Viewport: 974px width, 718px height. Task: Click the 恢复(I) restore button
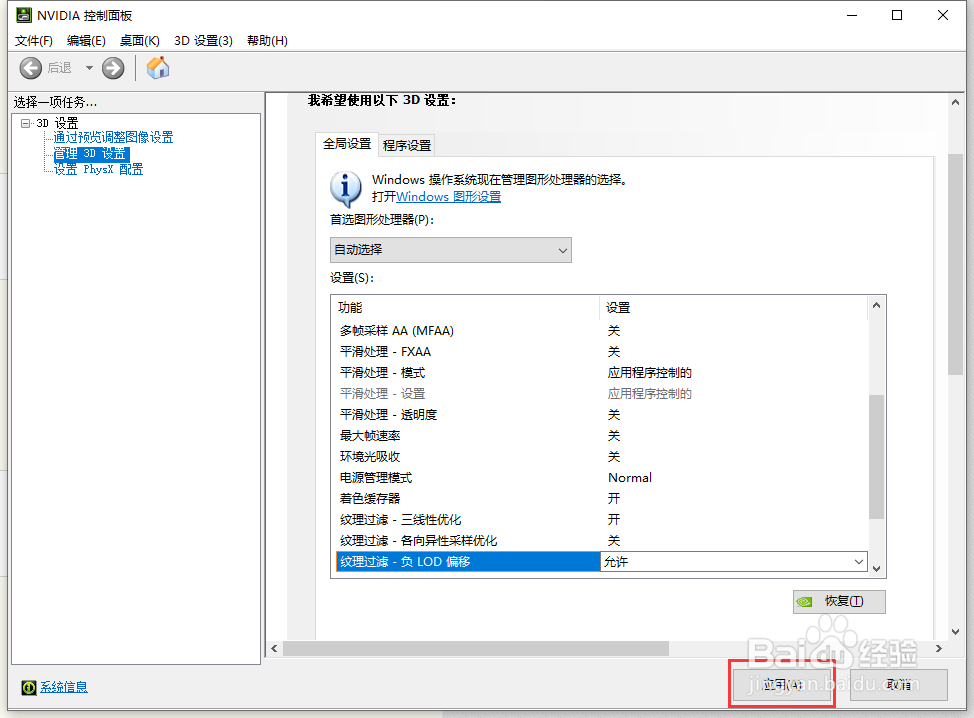pos(839,601)
